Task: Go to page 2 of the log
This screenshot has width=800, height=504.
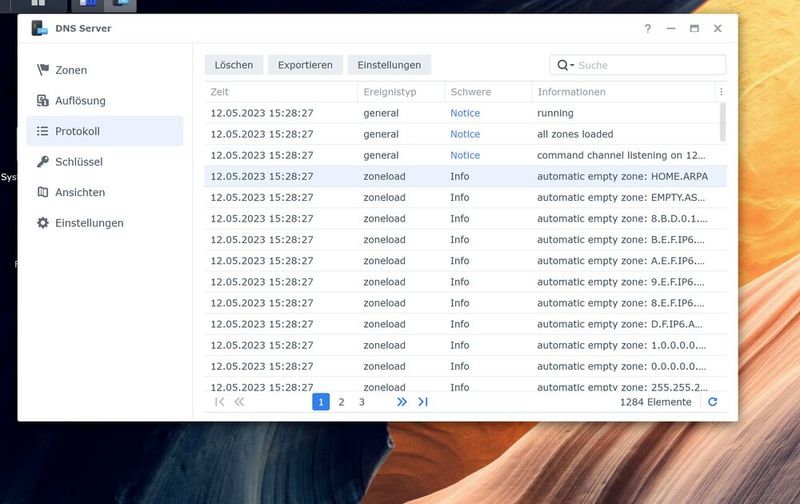Action: coord(341,402)
